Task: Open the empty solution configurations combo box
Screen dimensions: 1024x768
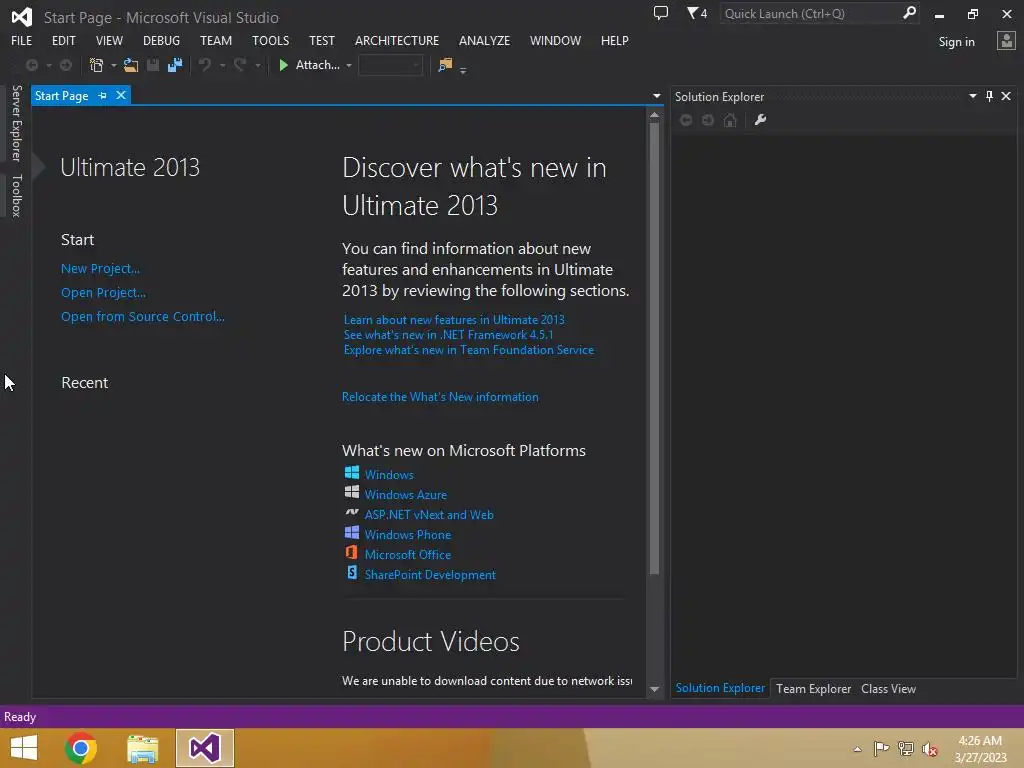Action: [x=391, y=65]
